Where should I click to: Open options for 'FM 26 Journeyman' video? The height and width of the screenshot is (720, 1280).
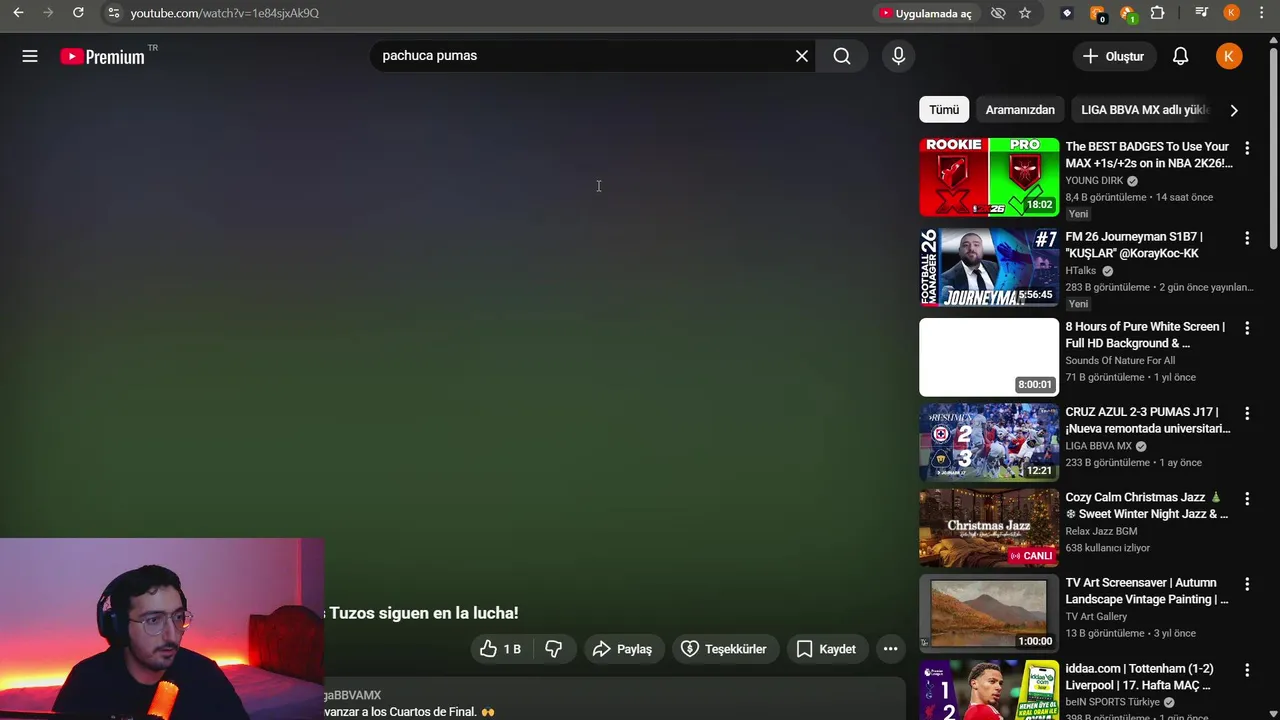coord(1246,238)
